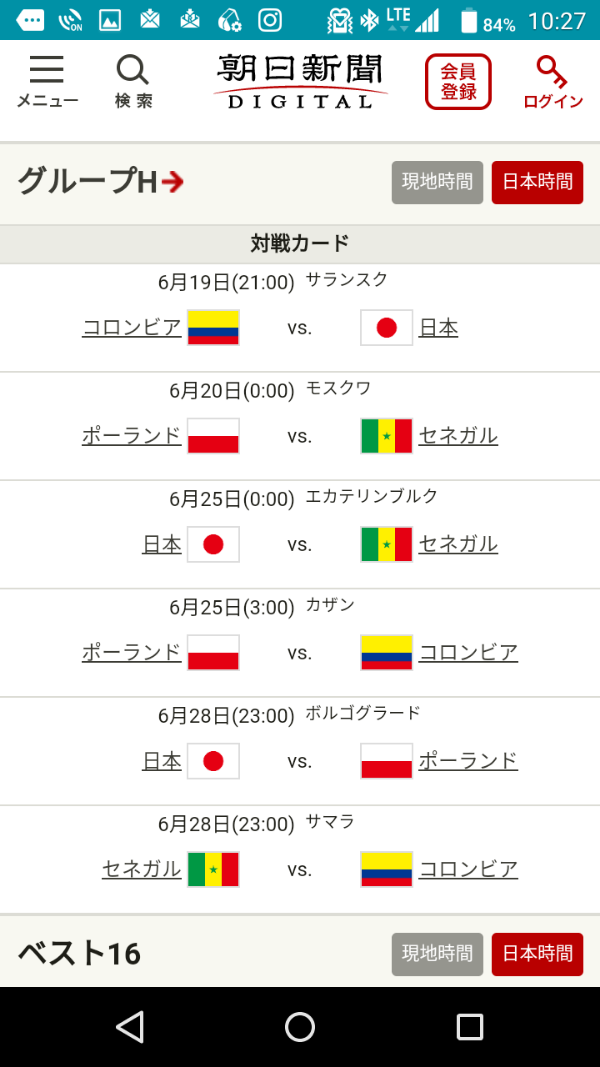Tap Japan flag in June 19 match
Screen dimensions: 600x1067
pyautogui.click(x=386, y=328)
